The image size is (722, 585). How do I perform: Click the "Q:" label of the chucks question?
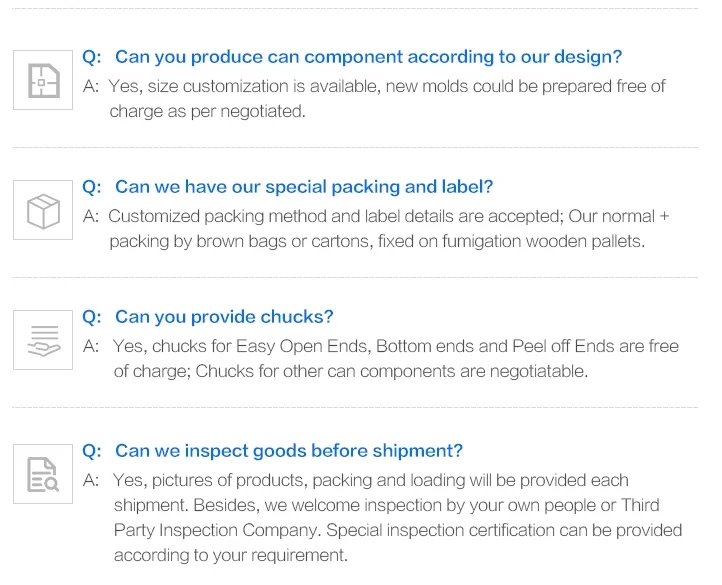pyautogui.click(x=92, y=317)
